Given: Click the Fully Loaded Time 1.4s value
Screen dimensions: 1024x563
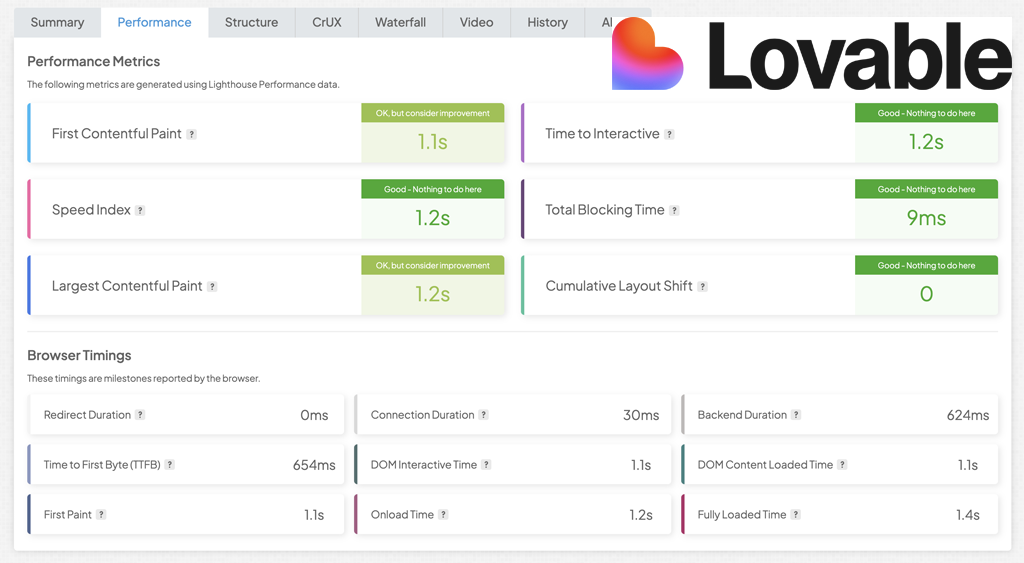Looking at the screenshot, I should pos(968,515).
